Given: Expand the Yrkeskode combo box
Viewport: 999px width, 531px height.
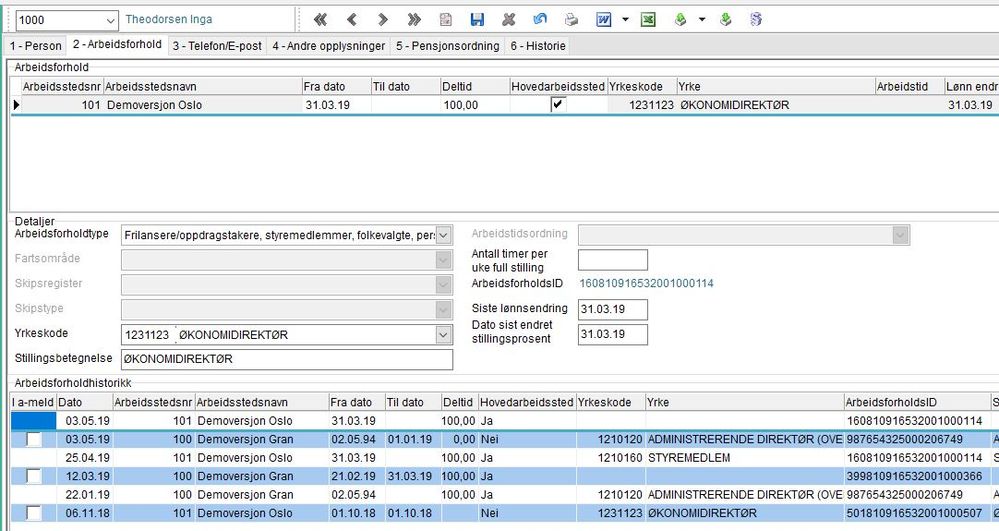Looking at the screenshot, I should coord(444,335).
